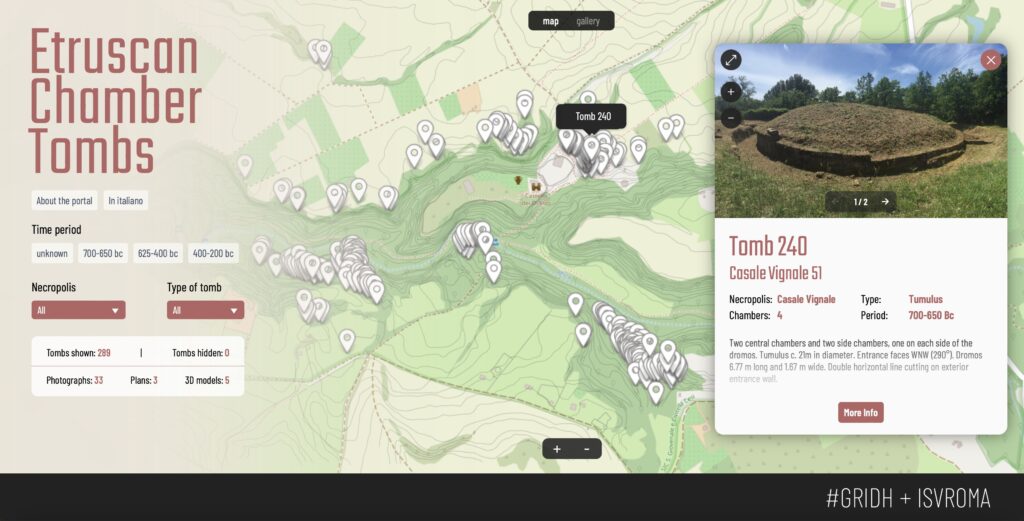1024x521 pixels.
Task: Switch language with In italiano
Action: click(126, 201)
